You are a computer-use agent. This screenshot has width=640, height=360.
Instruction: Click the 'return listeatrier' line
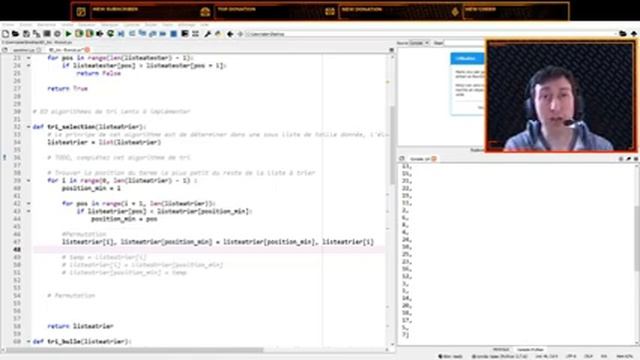(x=80, y=326)
